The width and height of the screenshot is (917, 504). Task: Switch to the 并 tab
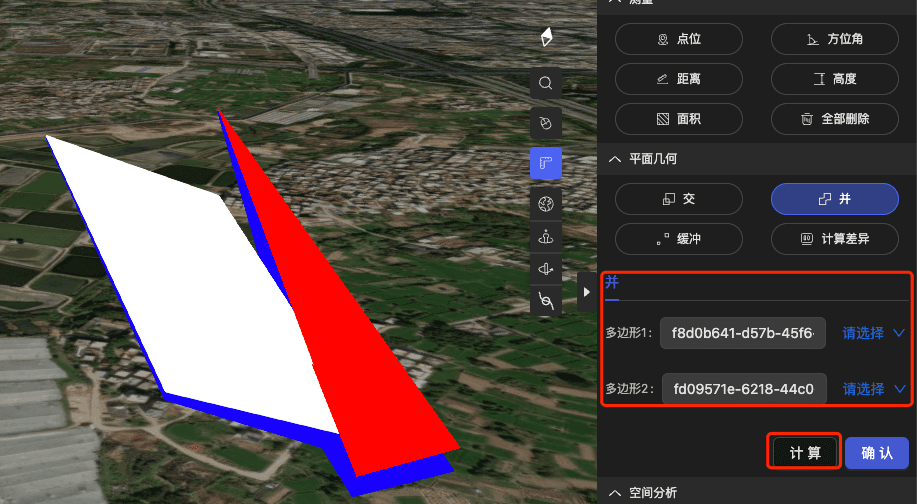612,284
